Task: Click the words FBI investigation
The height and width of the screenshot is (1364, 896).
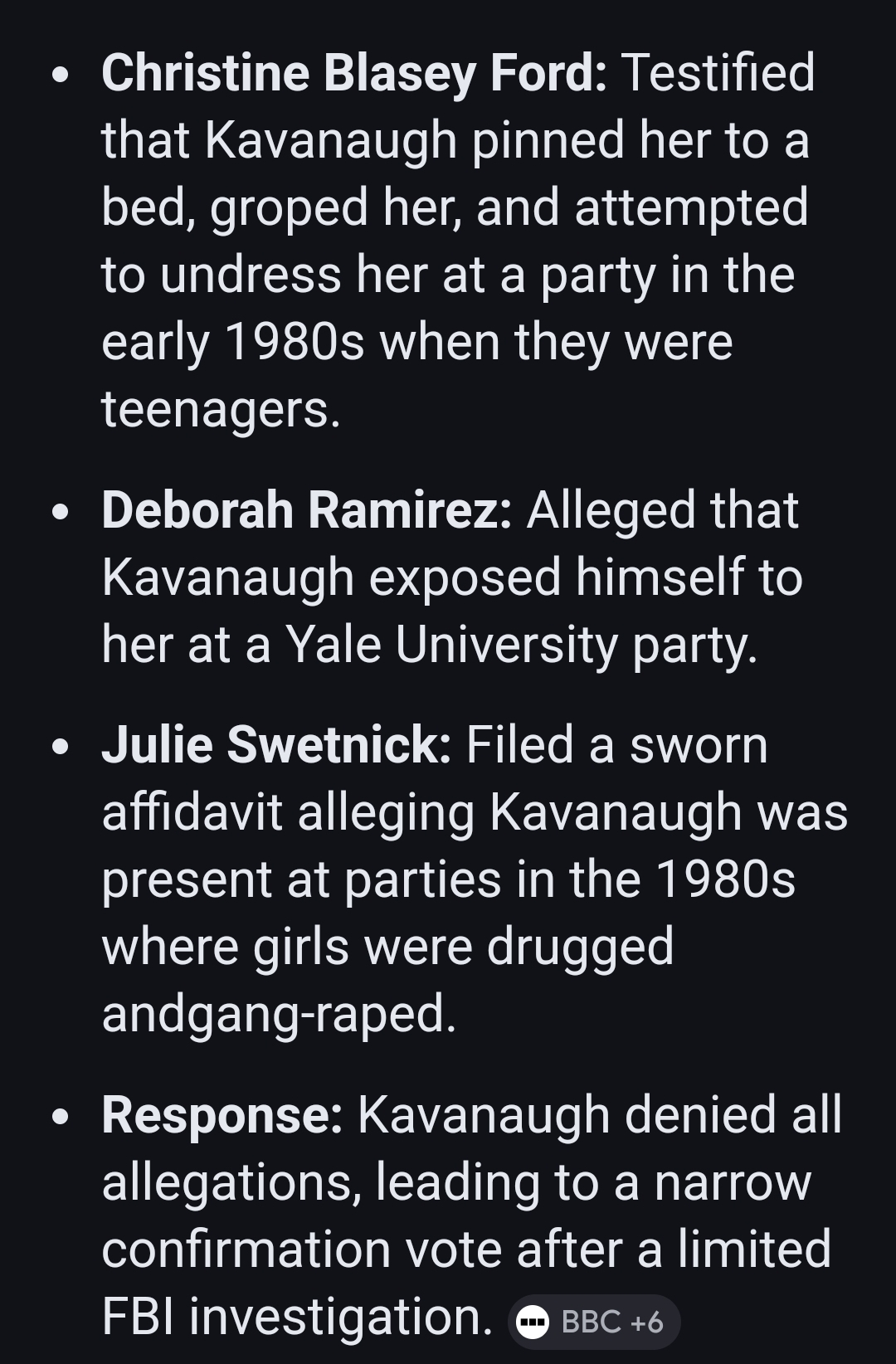Action: (297, 1317)
